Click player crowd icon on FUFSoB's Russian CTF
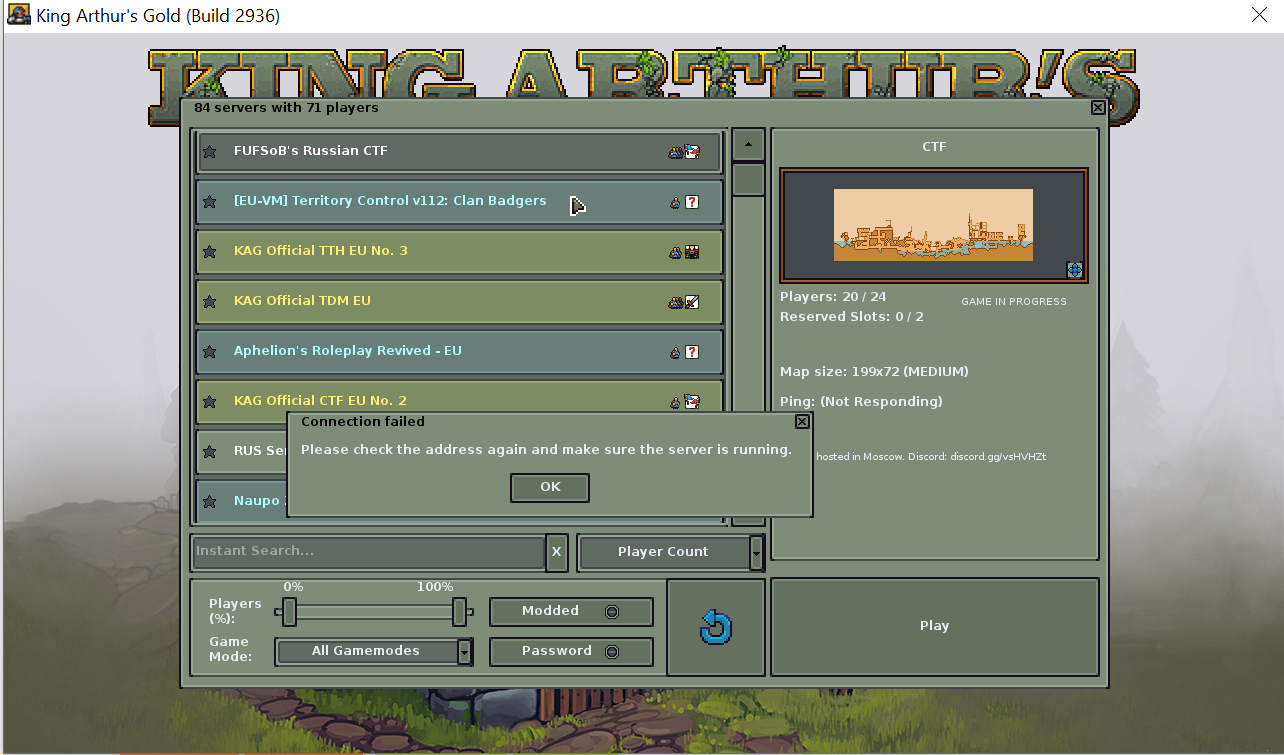Image resolution: width=1284 pixels, height=755 pixels. click(x=676, y=152)
